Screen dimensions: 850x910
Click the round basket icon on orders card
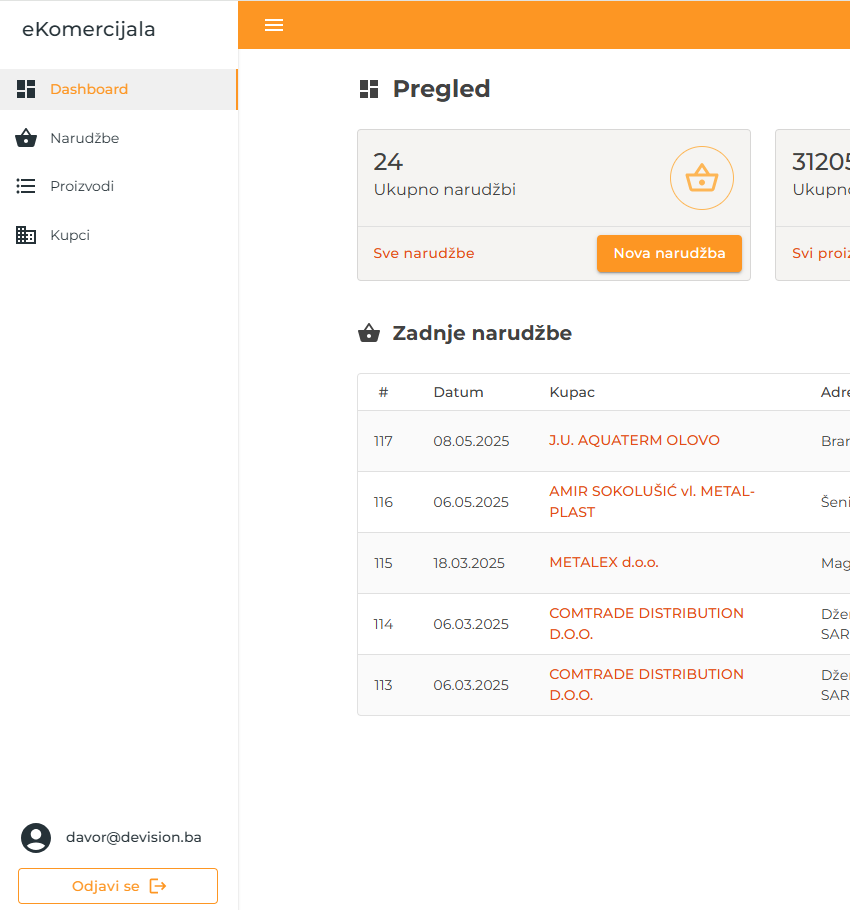(701, 178)
